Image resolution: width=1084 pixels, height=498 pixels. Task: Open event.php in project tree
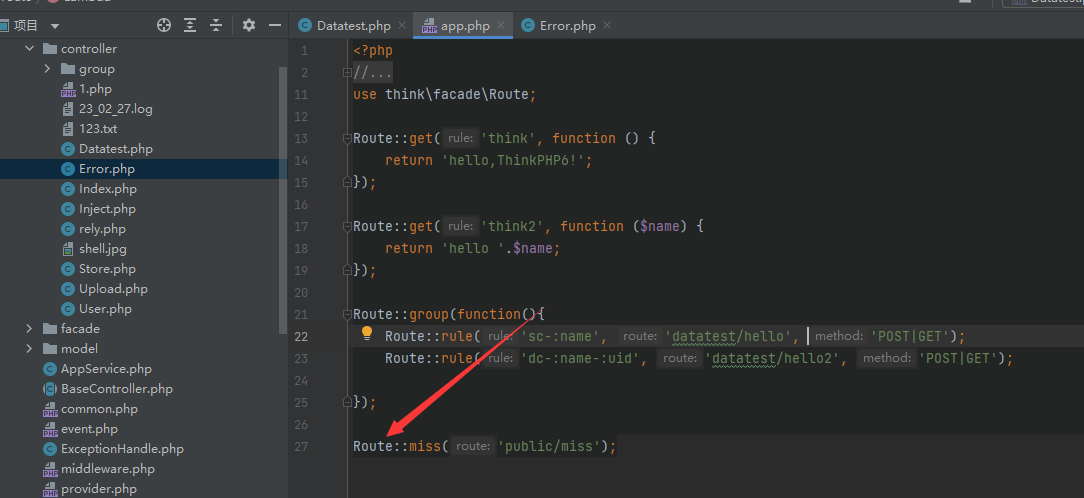point(89,429)
